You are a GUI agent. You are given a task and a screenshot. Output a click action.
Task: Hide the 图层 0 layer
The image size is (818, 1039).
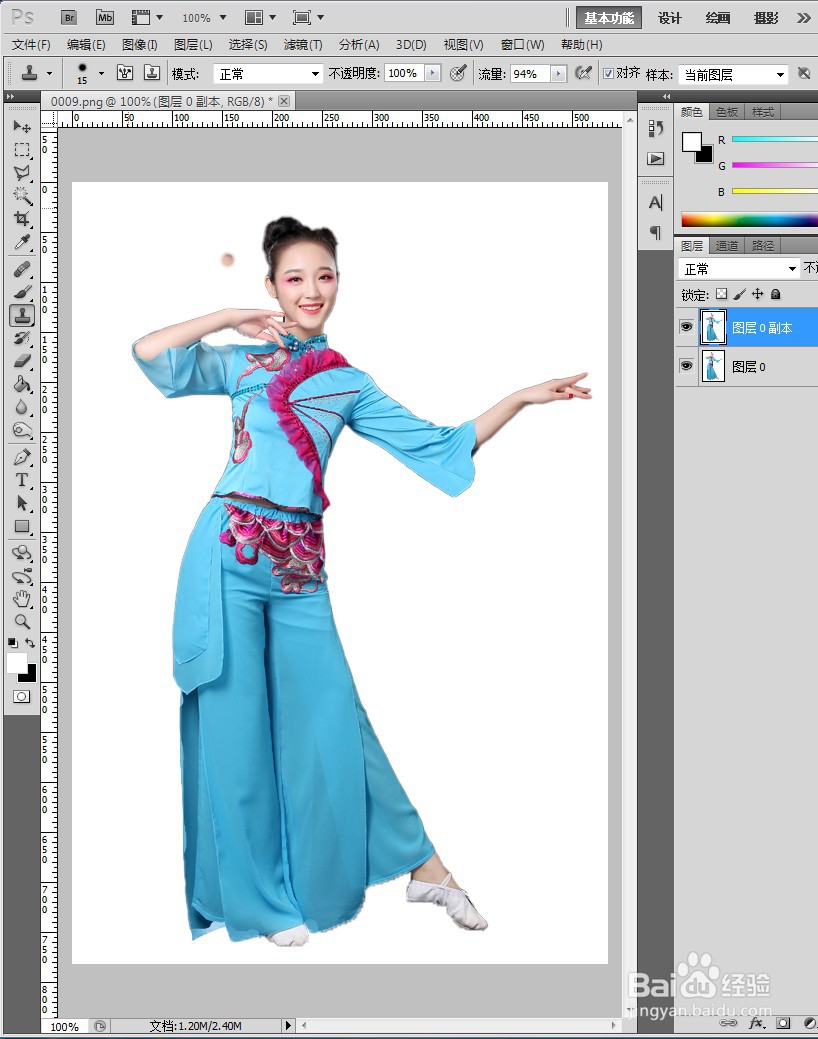[686, 366]
